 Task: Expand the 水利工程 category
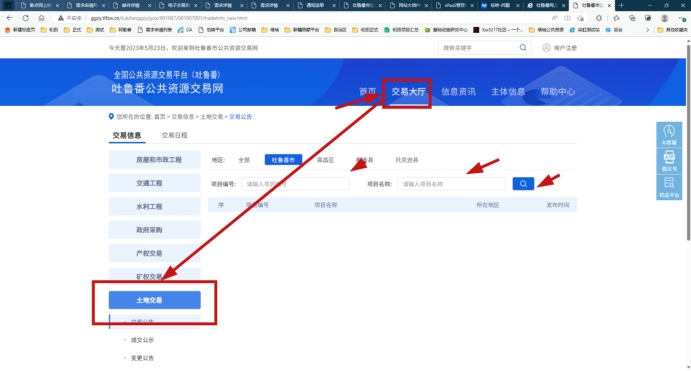(x=155, y=206)
